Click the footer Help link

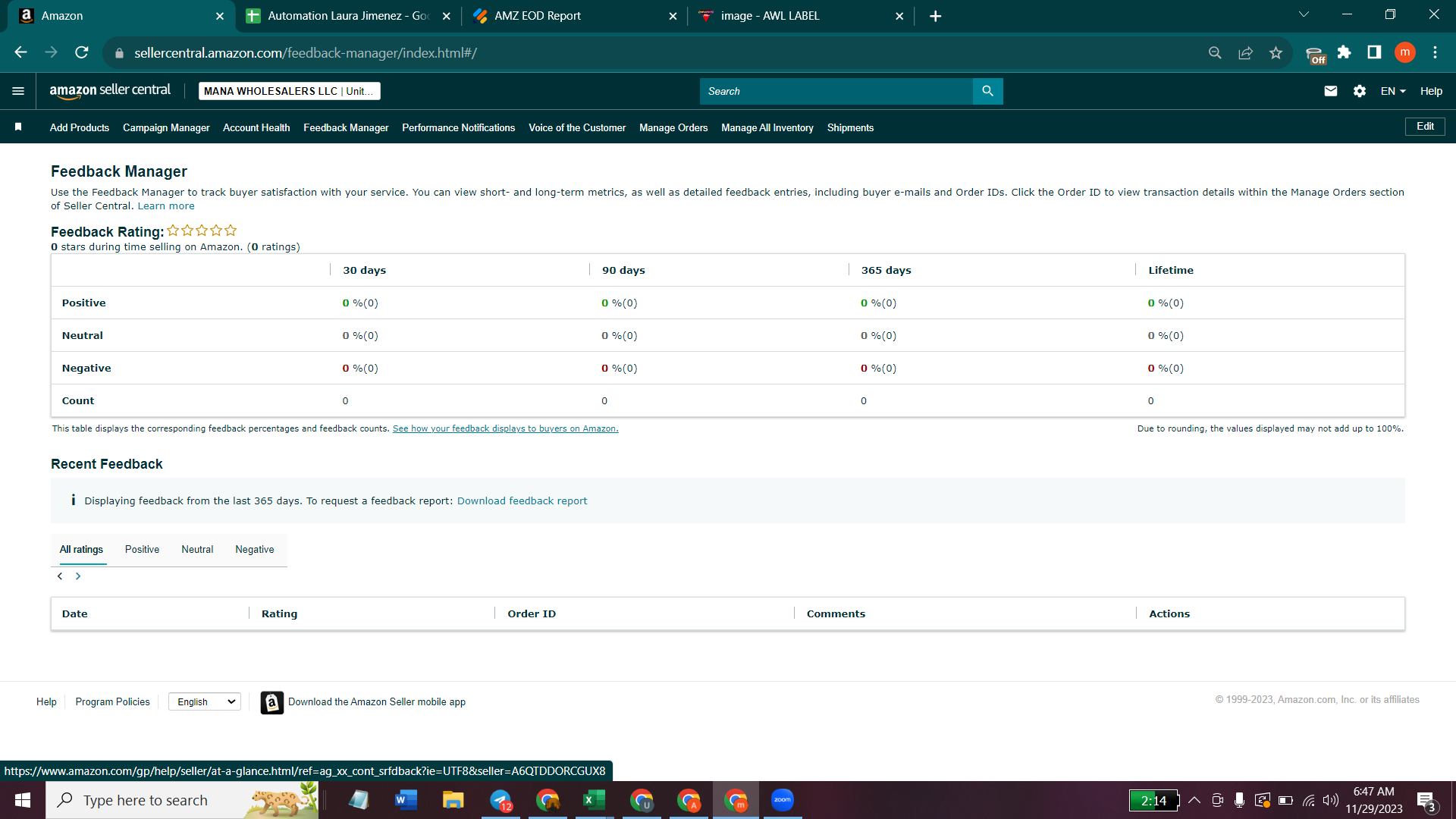pyautogui.click(x=46, y=702)
